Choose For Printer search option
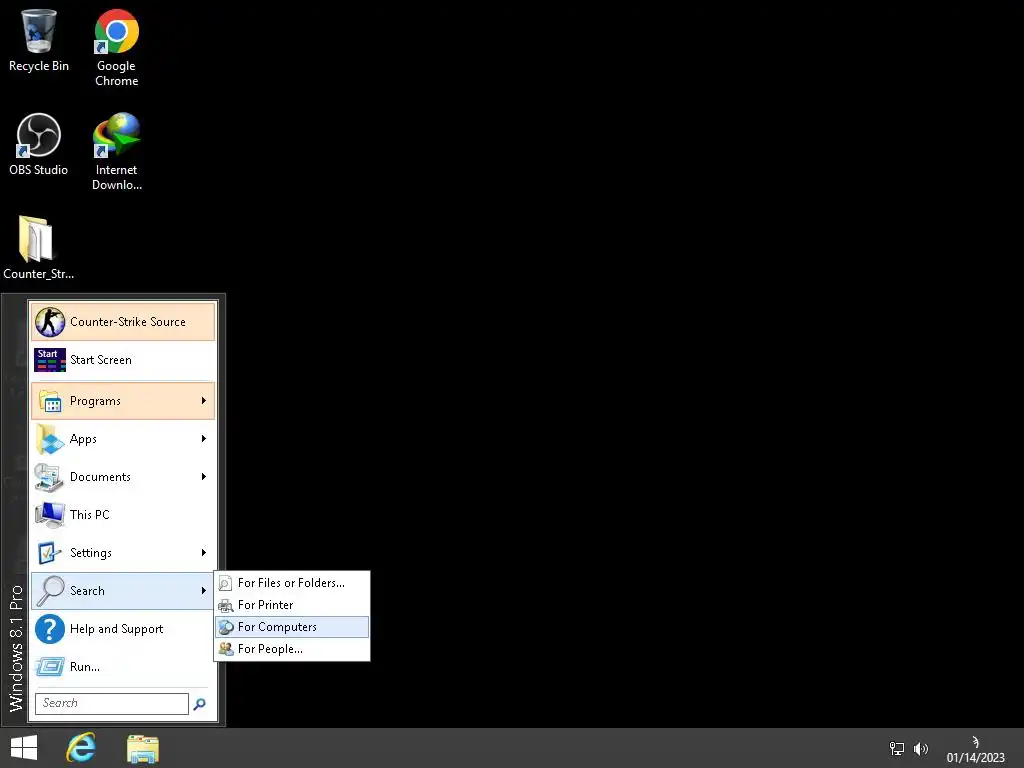This screenshot has height=768, width=1024. [292, 605]
